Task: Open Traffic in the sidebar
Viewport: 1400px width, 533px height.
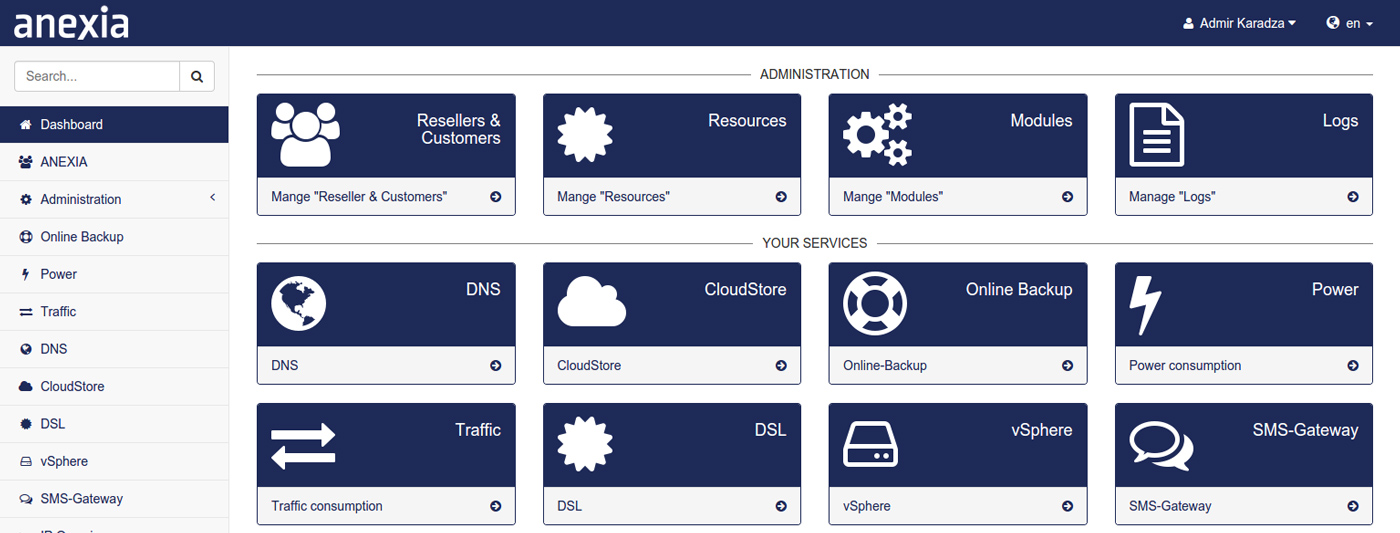Action: (x=114, y=312)
